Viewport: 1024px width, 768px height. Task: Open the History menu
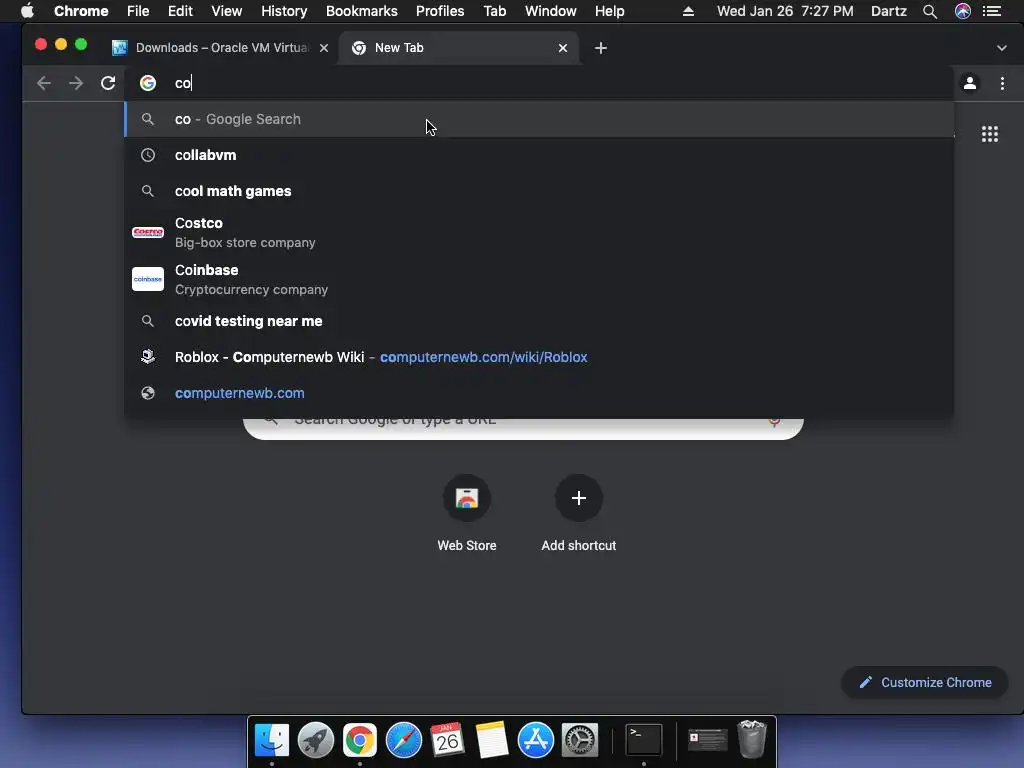284,11
